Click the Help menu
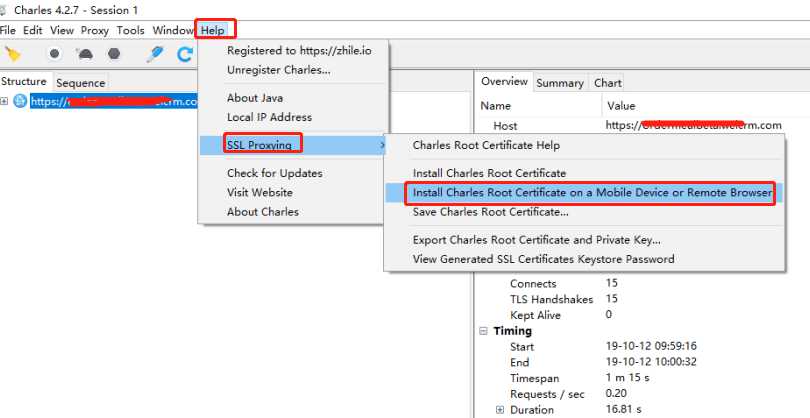The width and height of the screenshot is (810, 418). (213, 30)
